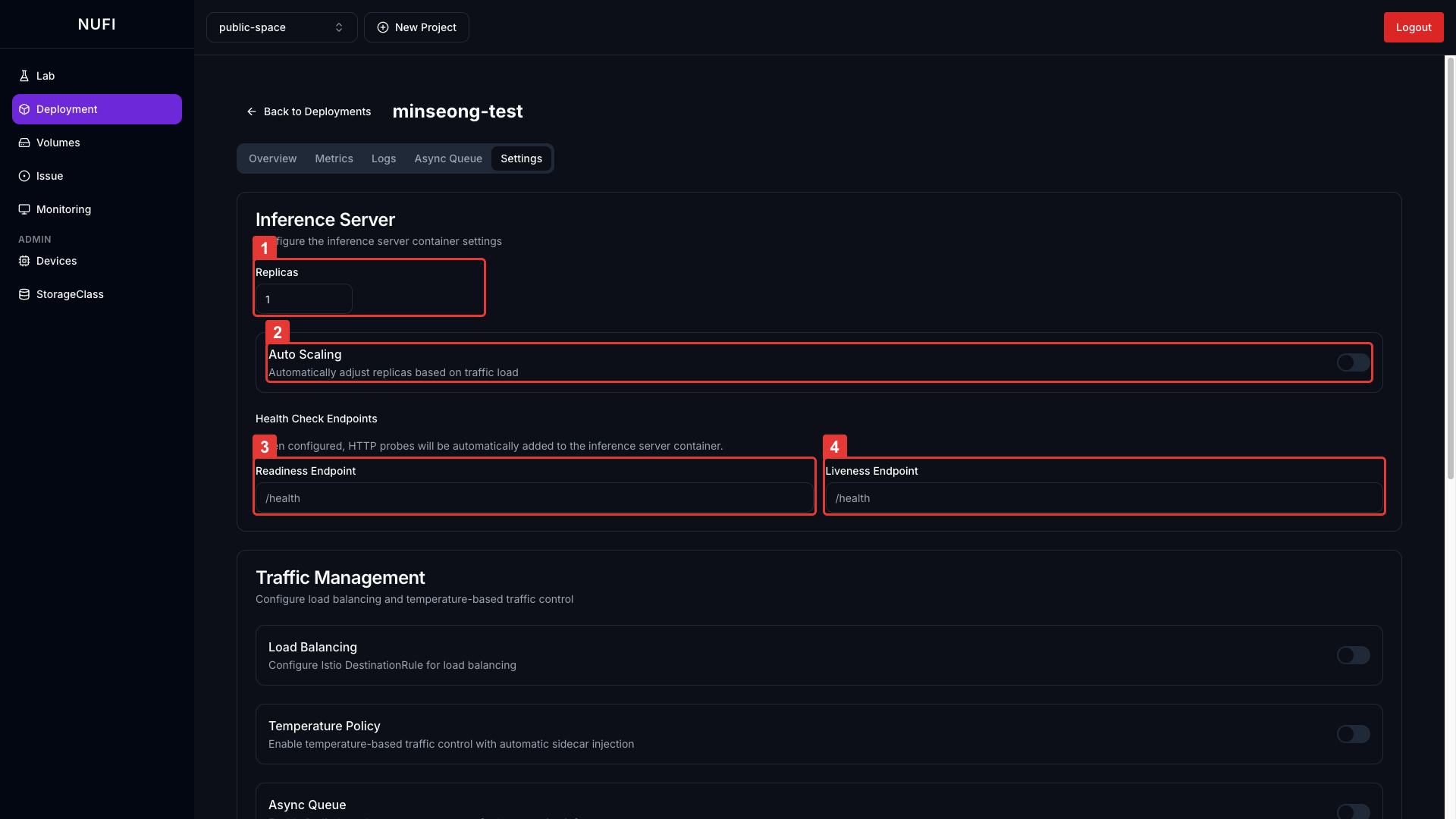This screenshot has width=1456, height=819.
Task: Click the back arrow icon beside Back to Deployments
Action: pos(252,111)
